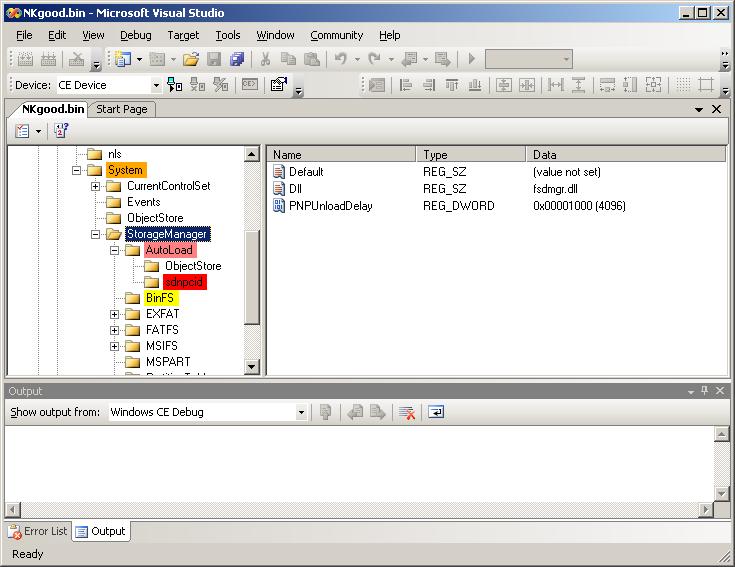Screen dimensions: 735x567
Task: Click the Open File folder icon
Action: click(x=191, y=59)
